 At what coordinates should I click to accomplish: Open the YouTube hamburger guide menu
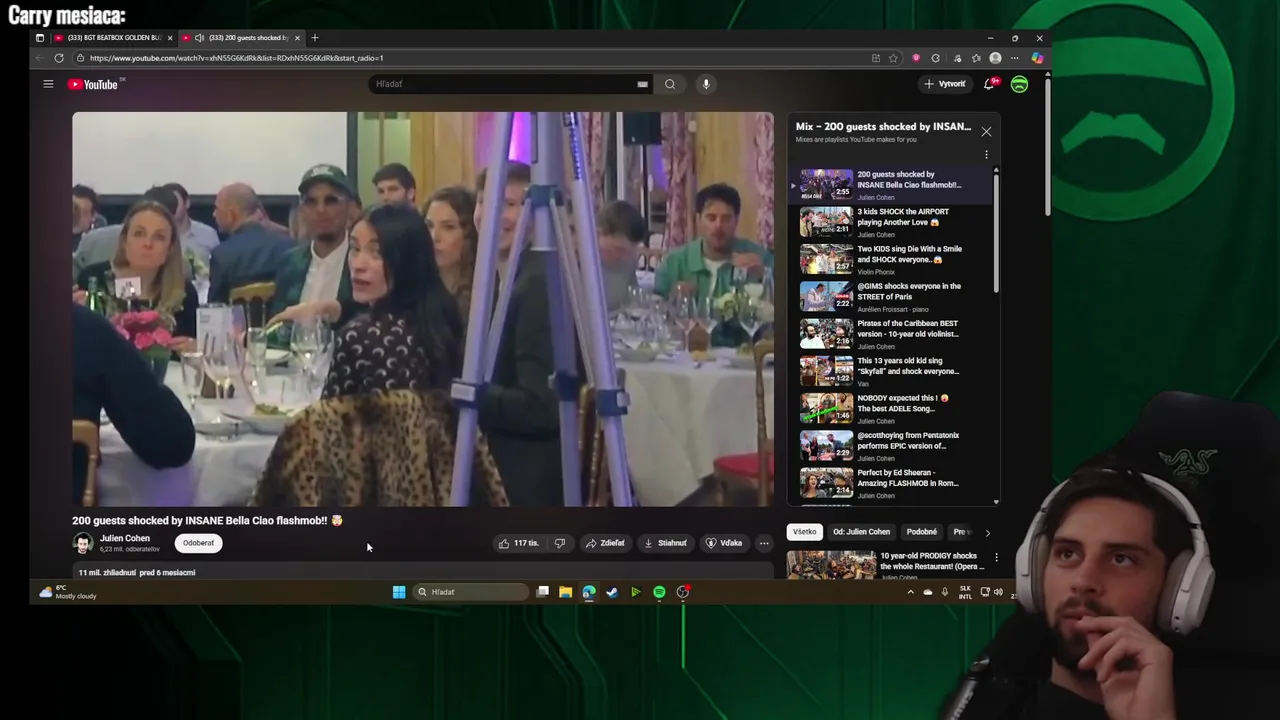(48, 84)
